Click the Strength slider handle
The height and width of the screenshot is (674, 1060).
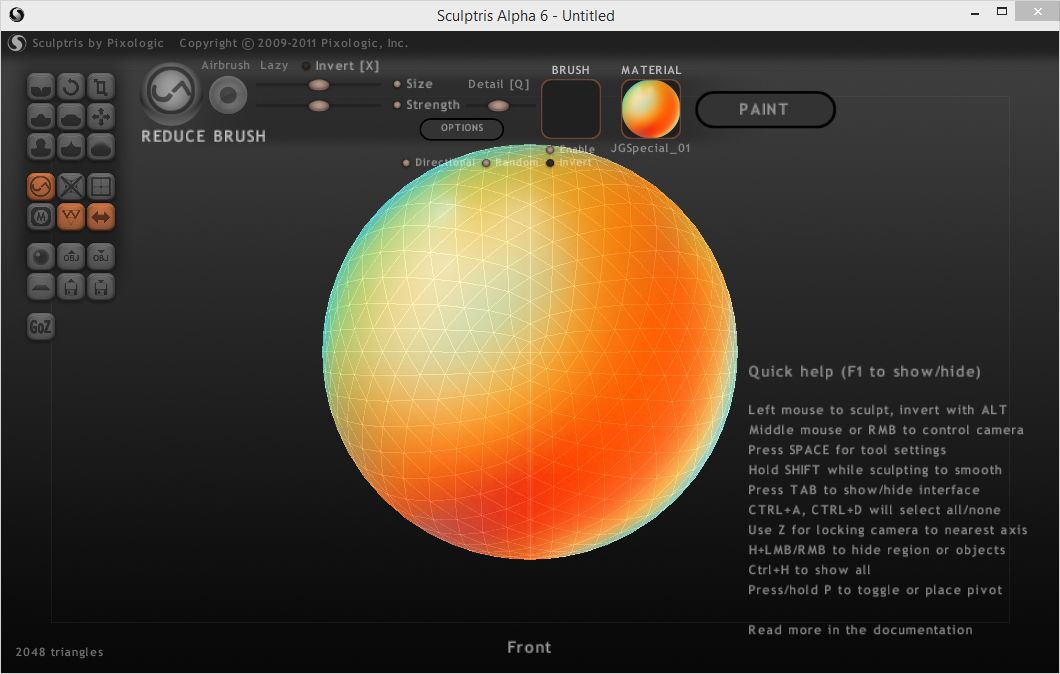(319, 105)
